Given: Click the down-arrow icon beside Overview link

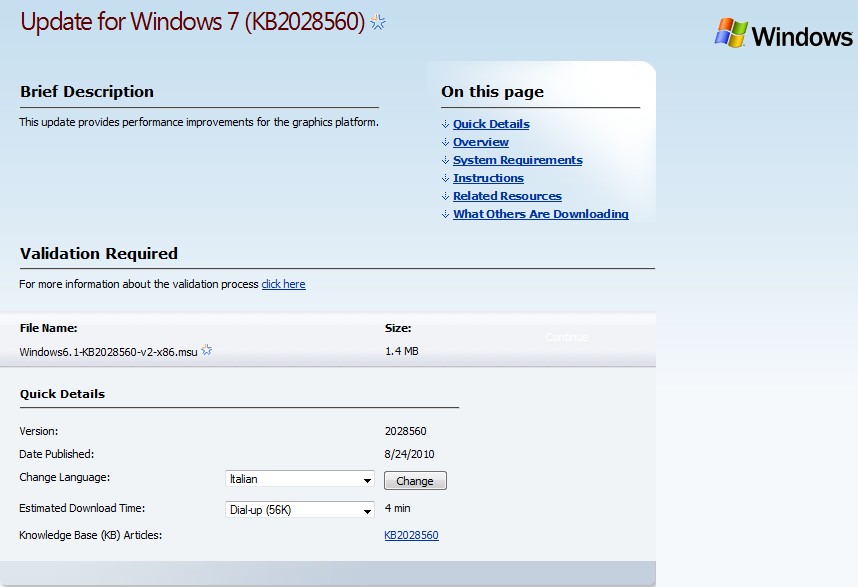Looking at the screenshot, I should pyautogui.click(x=445, y=142).
